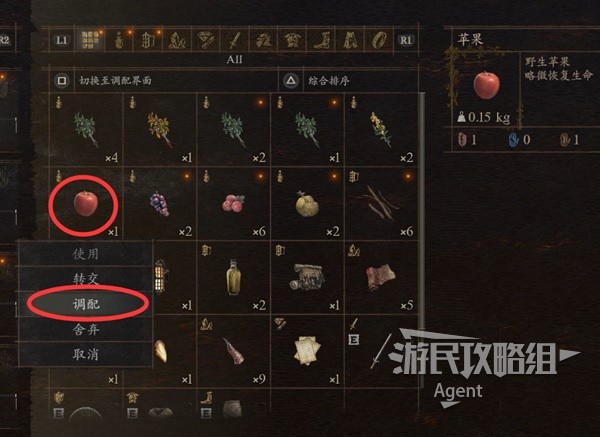Select the red apple item
Viewport: 600px width, 437px height.
[86, 204]
